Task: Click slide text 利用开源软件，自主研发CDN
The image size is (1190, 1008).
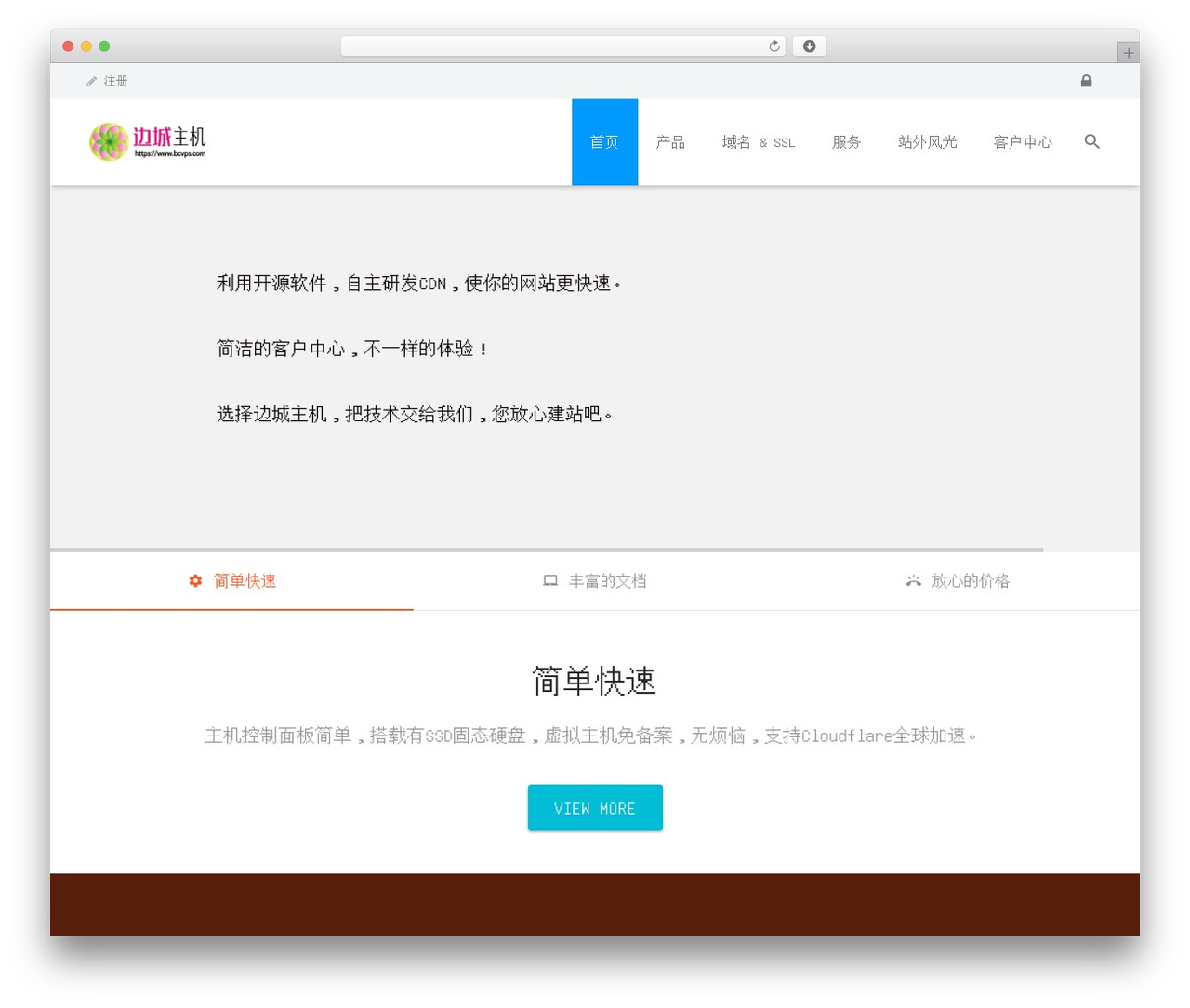Action: point(419,283)
